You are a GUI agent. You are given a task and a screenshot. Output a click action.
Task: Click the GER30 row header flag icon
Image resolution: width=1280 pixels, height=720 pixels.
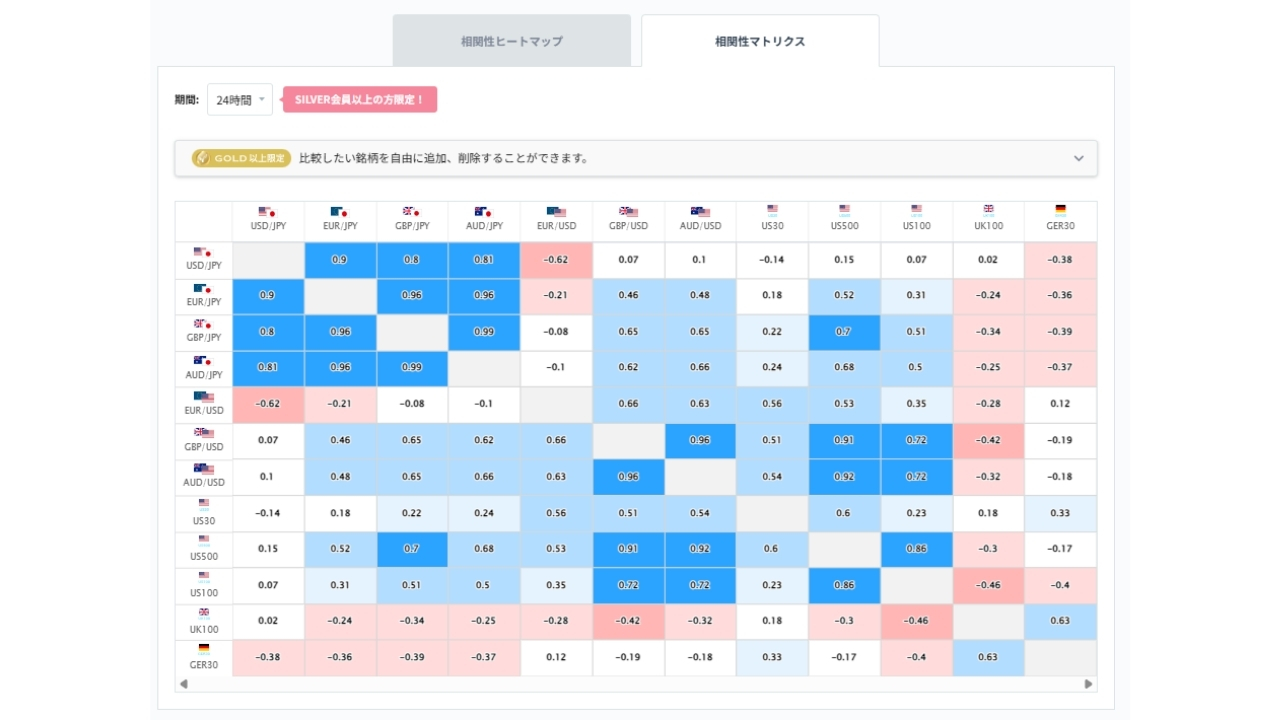pyautogui.click(x=203, y=650)
